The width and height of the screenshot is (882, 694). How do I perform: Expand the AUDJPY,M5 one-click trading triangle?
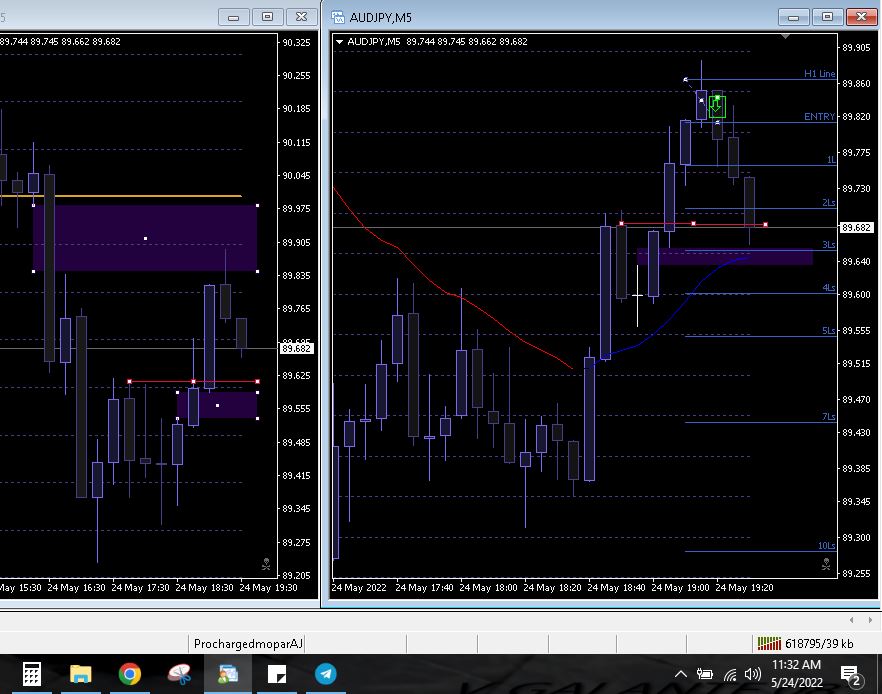pos(340,42)
